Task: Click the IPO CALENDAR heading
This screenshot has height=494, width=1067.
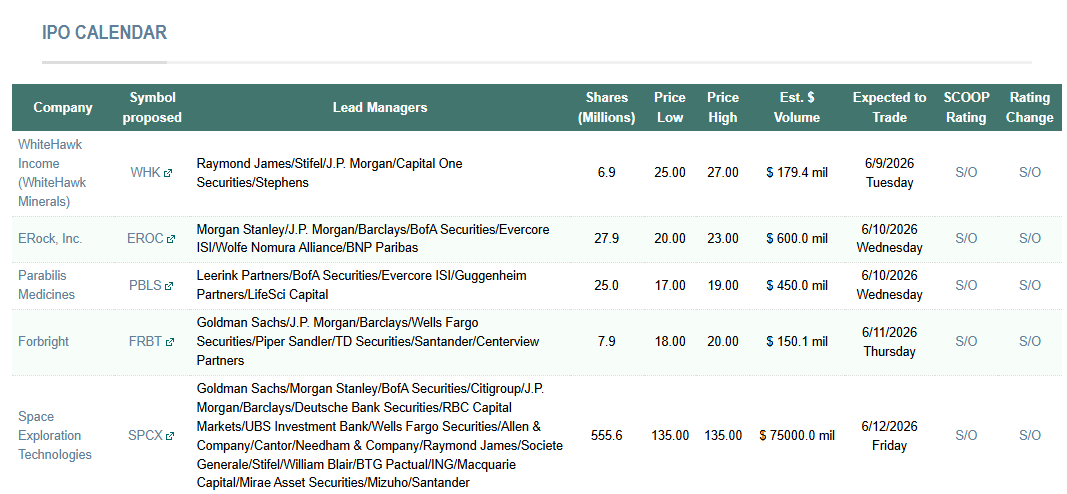Action: coord(104,33)
